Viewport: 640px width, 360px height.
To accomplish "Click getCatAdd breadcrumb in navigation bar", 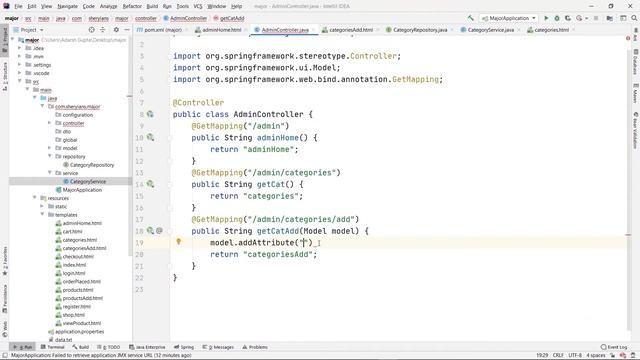I will (x=229, y=18).
